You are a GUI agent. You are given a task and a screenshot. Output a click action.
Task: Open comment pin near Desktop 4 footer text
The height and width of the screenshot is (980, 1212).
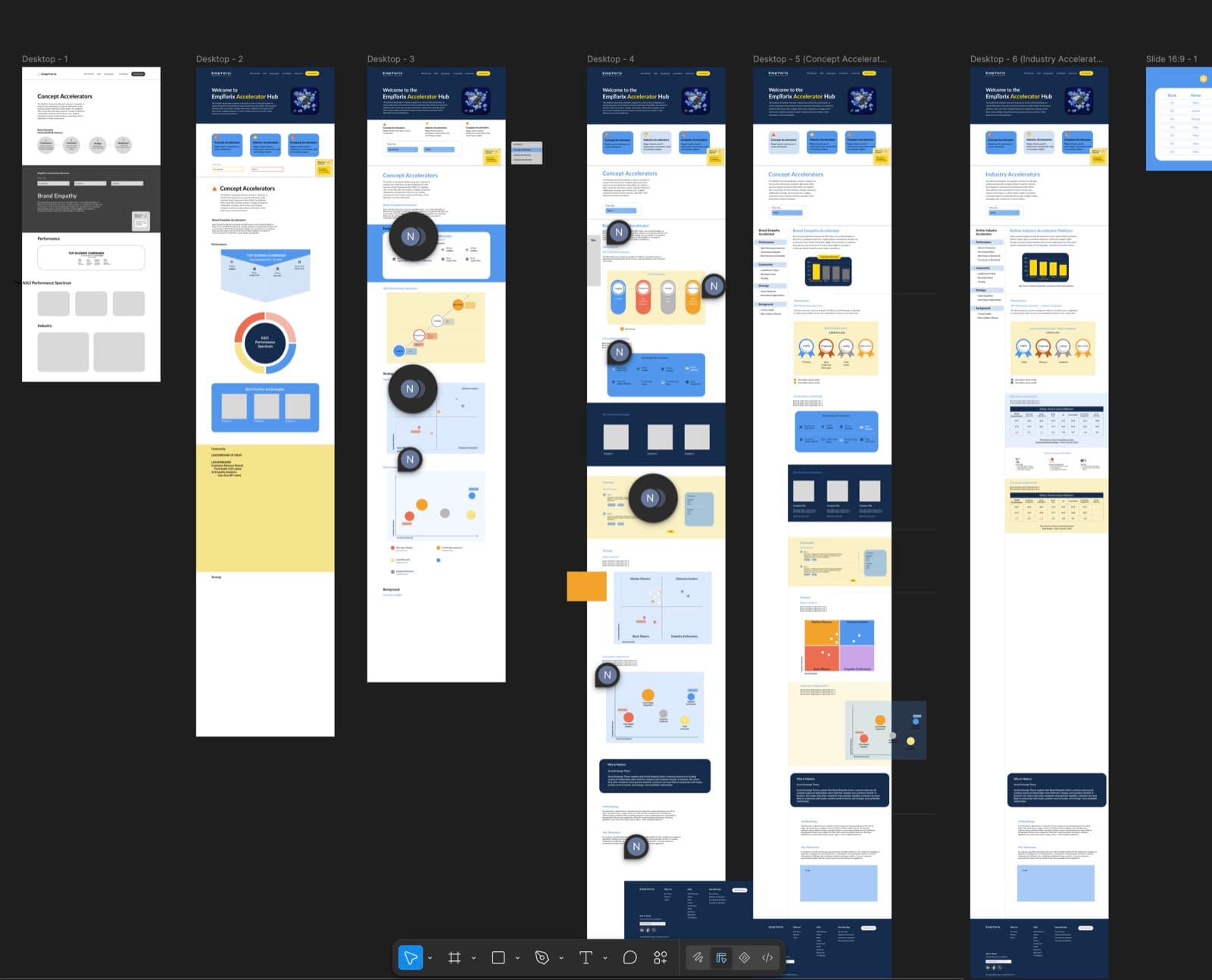pos(636,847)
